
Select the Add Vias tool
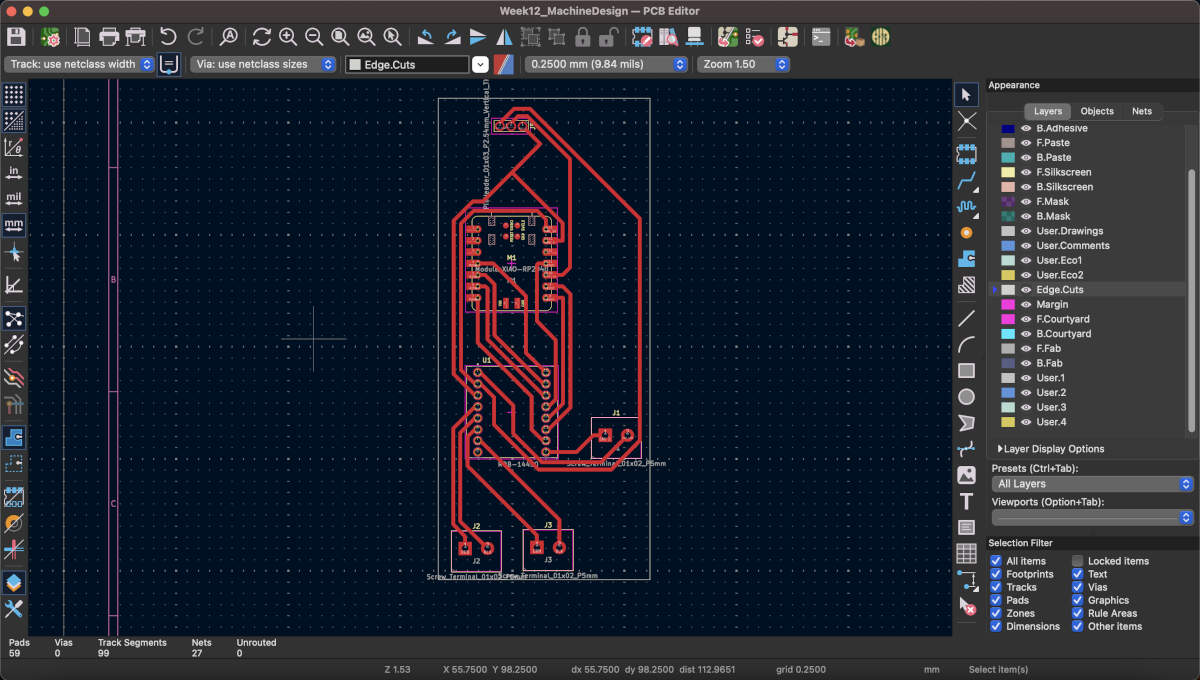pos(967,232)
